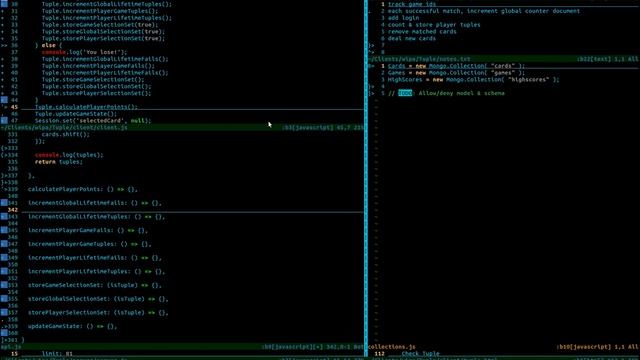Click 'Allow/deny model & schema' comment text

click(x=461, y=93)
